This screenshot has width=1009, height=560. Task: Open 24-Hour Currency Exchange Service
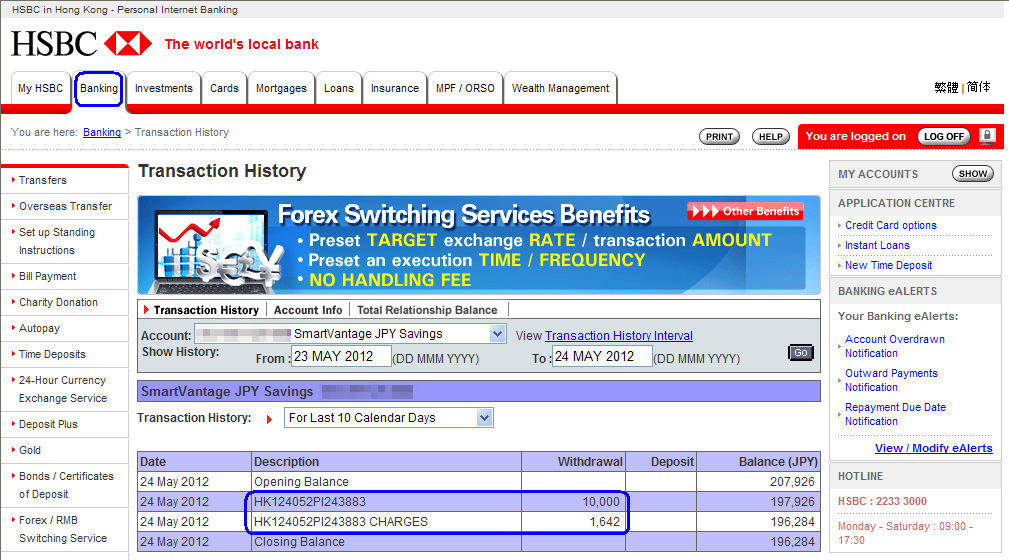(62, 389)
